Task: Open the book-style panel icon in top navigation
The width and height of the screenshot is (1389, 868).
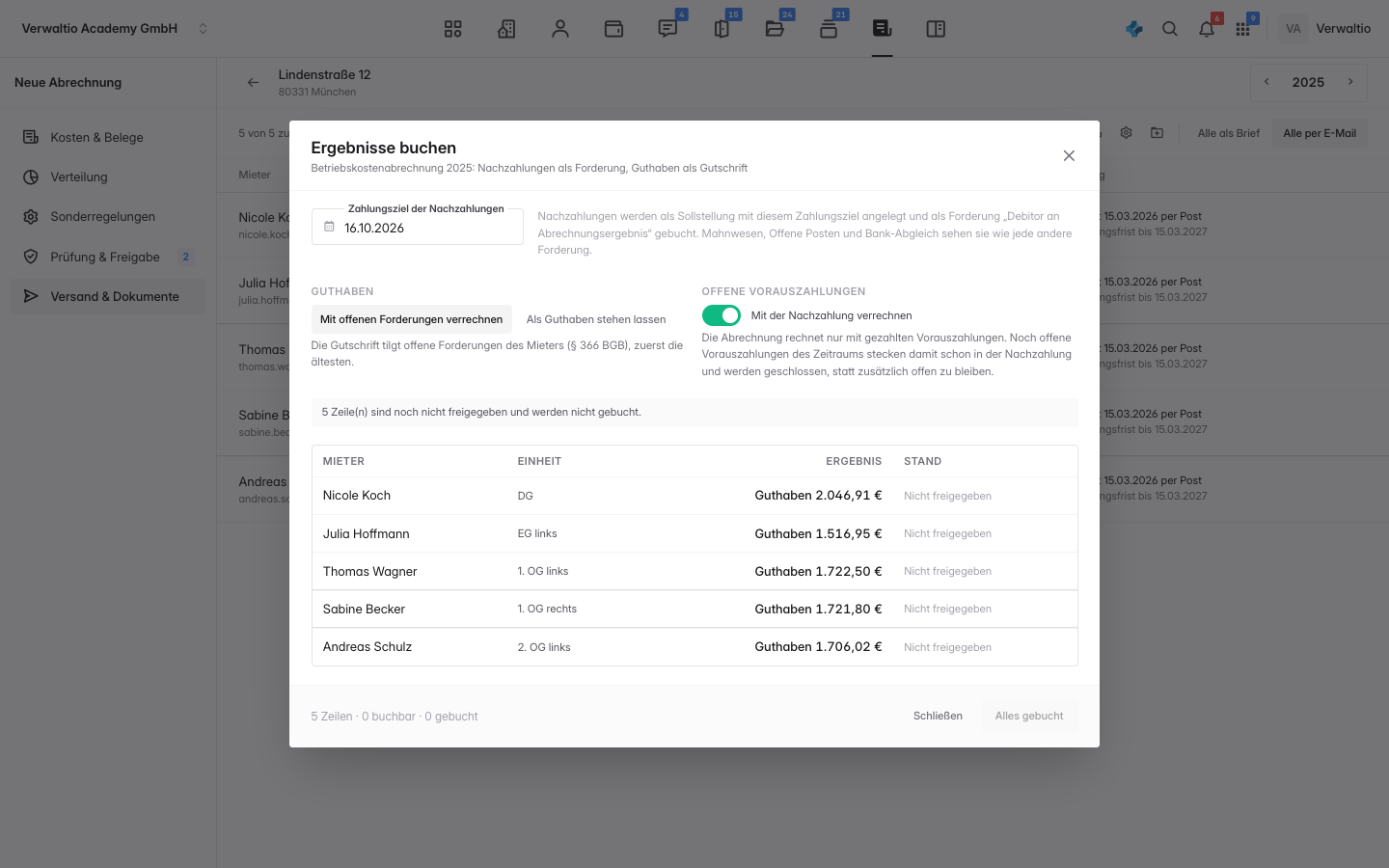Action: click(x=936, y=29)
